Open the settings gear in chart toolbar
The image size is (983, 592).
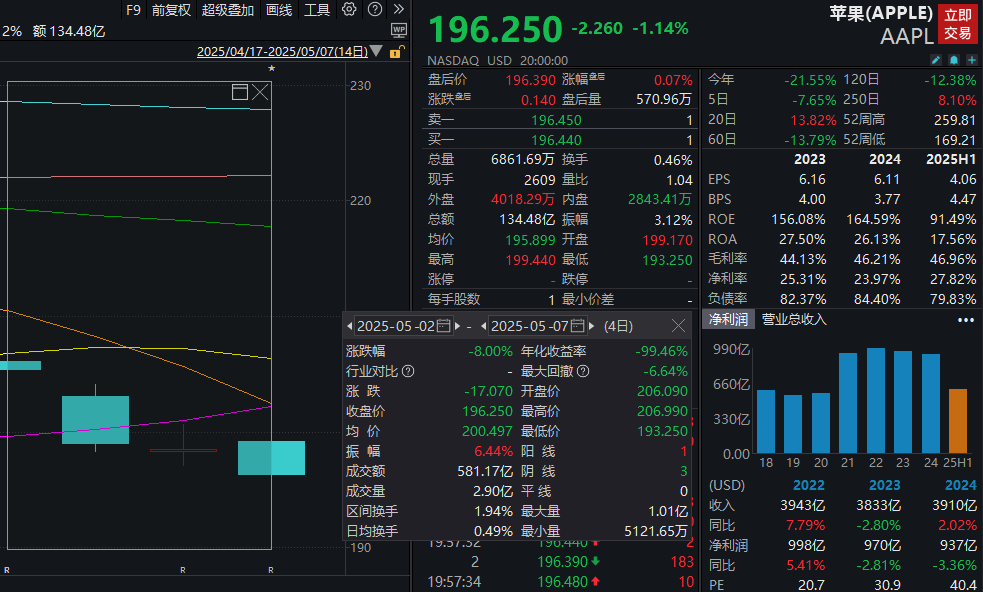[349, 9]
